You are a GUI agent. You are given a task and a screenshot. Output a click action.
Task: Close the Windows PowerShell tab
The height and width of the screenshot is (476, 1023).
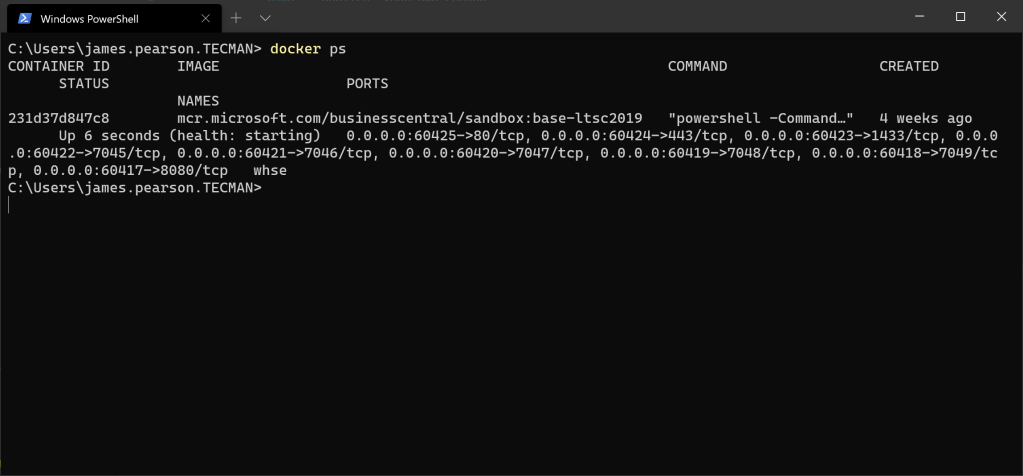click(204, 18)
